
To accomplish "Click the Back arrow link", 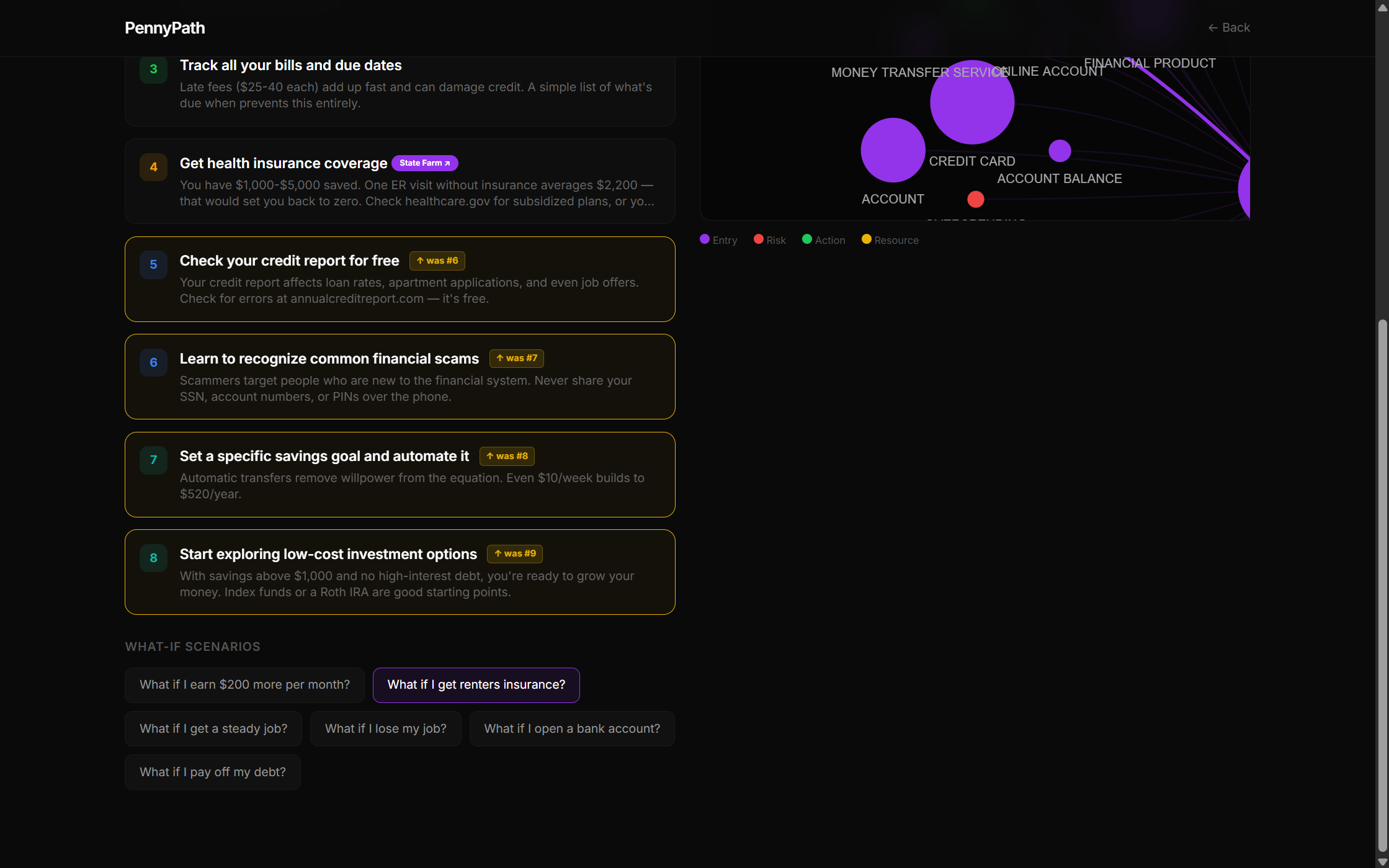I will coord(1228,28).
